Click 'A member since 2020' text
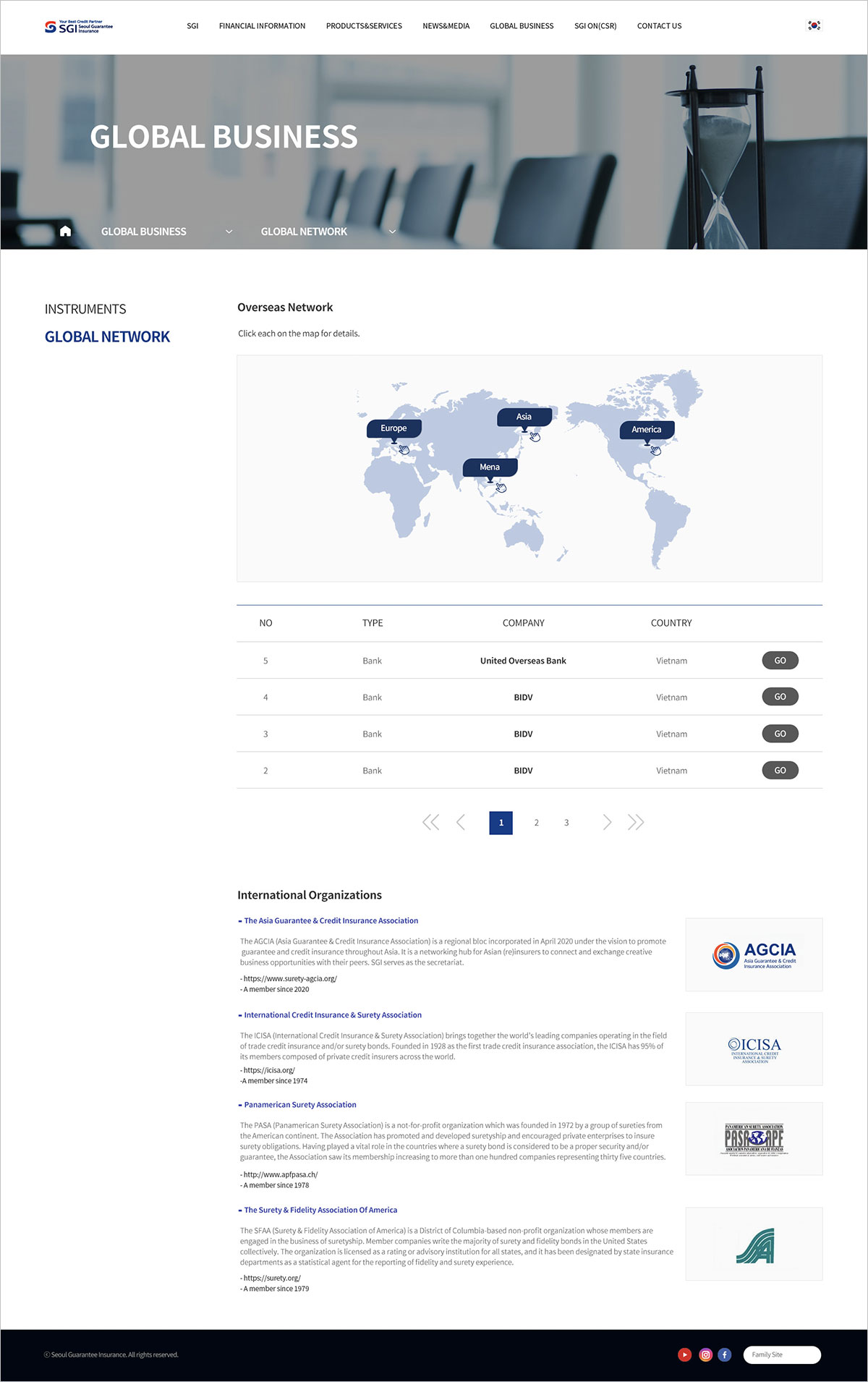 tap(276, 989)
